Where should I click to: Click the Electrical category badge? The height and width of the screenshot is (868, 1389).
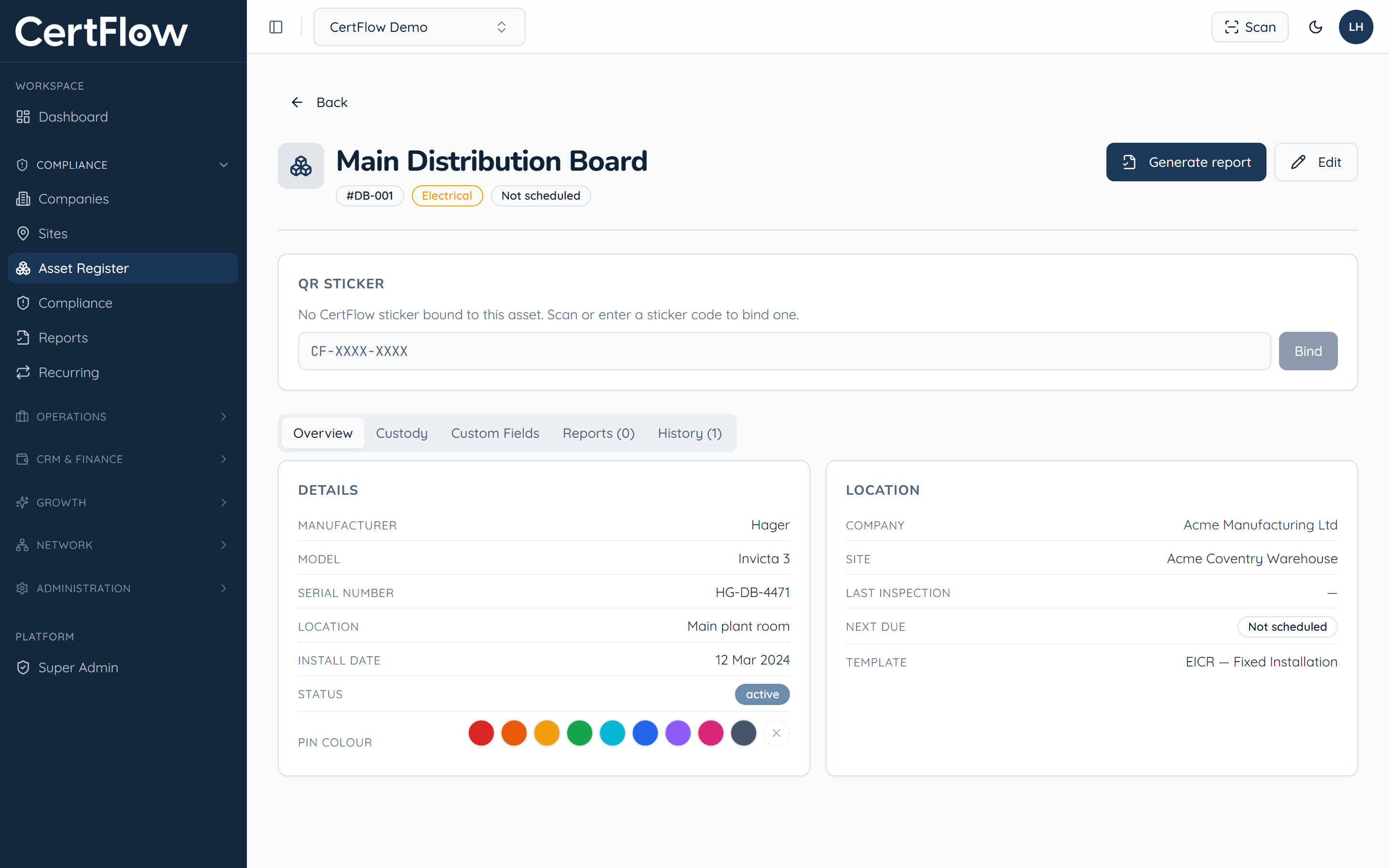point(447,196)
